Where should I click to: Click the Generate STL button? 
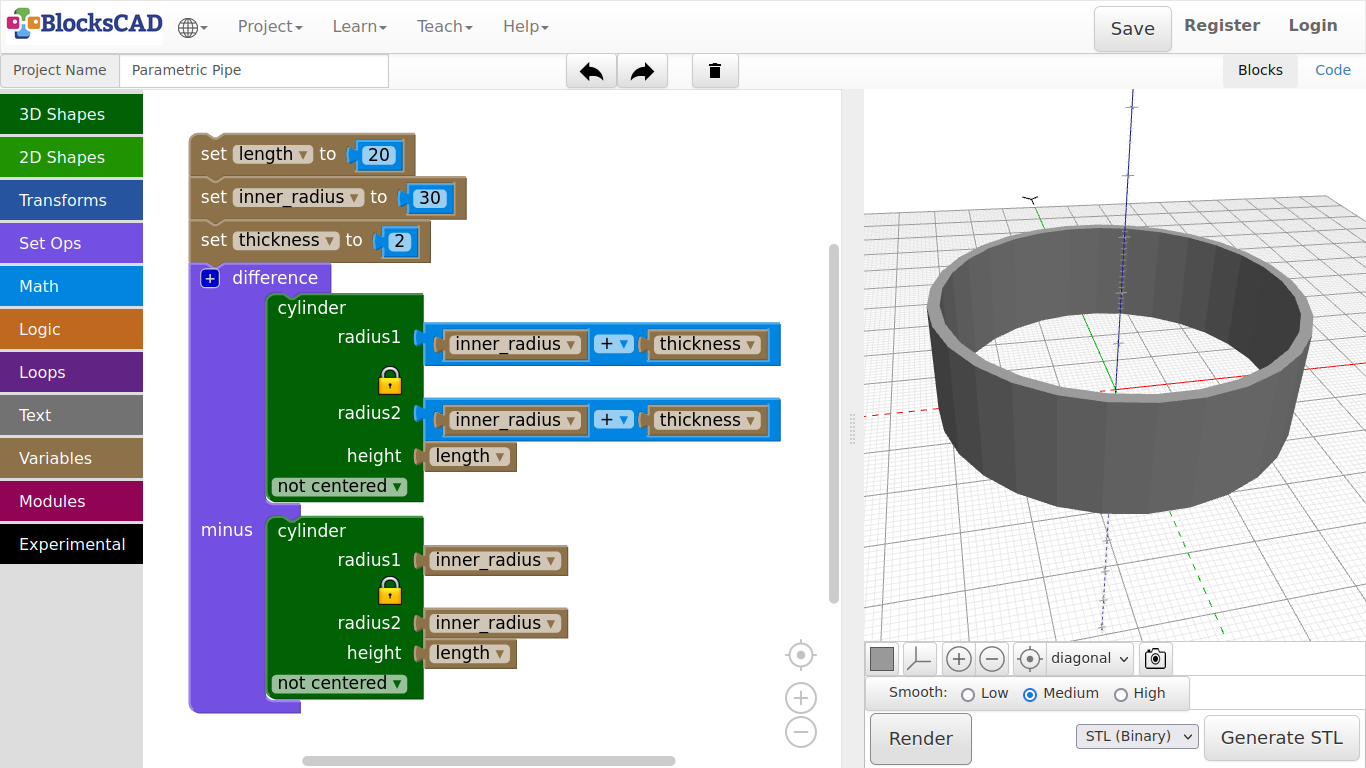[1281, 738]
